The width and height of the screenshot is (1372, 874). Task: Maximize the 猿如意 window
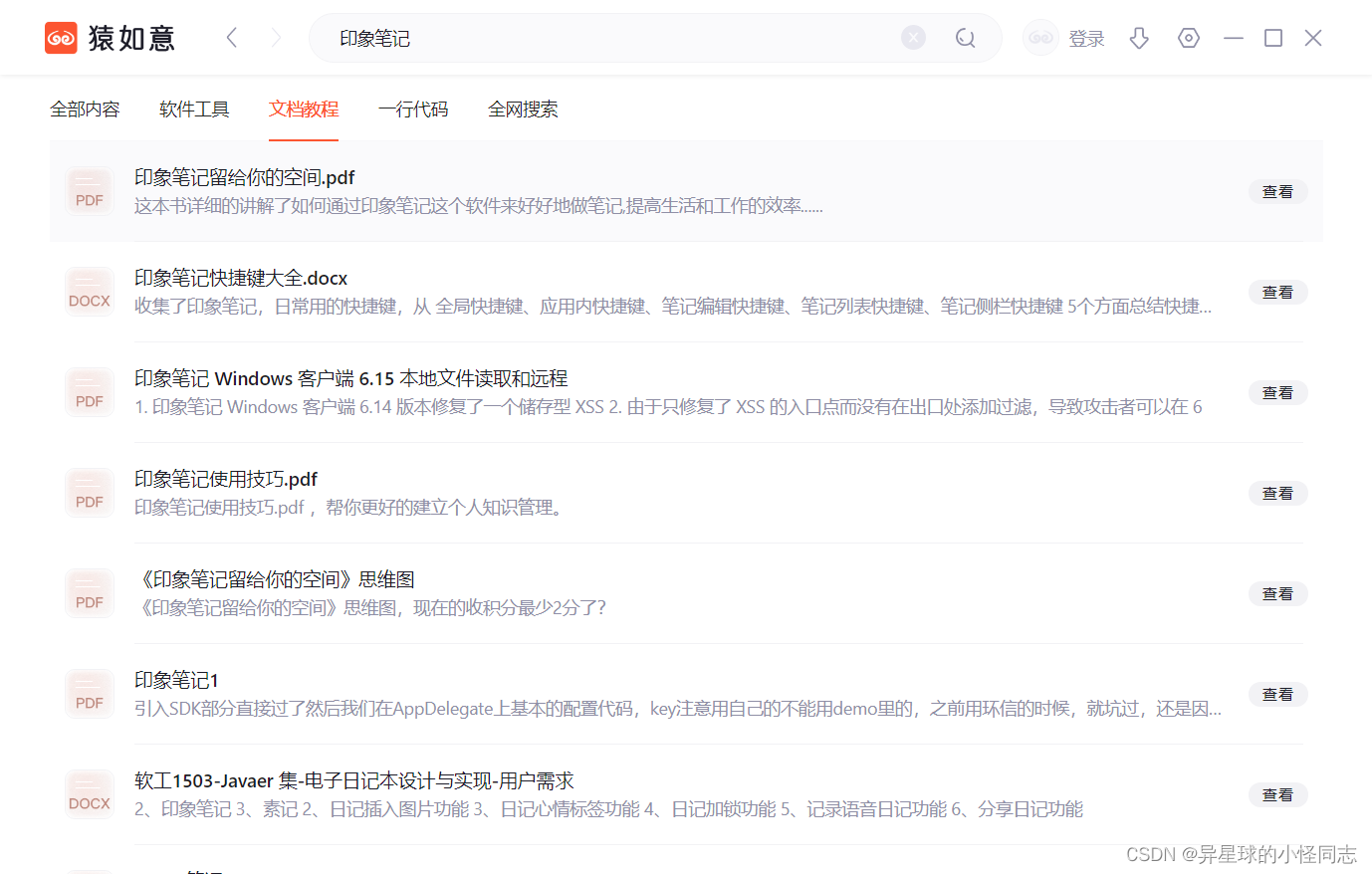pyautogui.click(x=1273, y=38)
